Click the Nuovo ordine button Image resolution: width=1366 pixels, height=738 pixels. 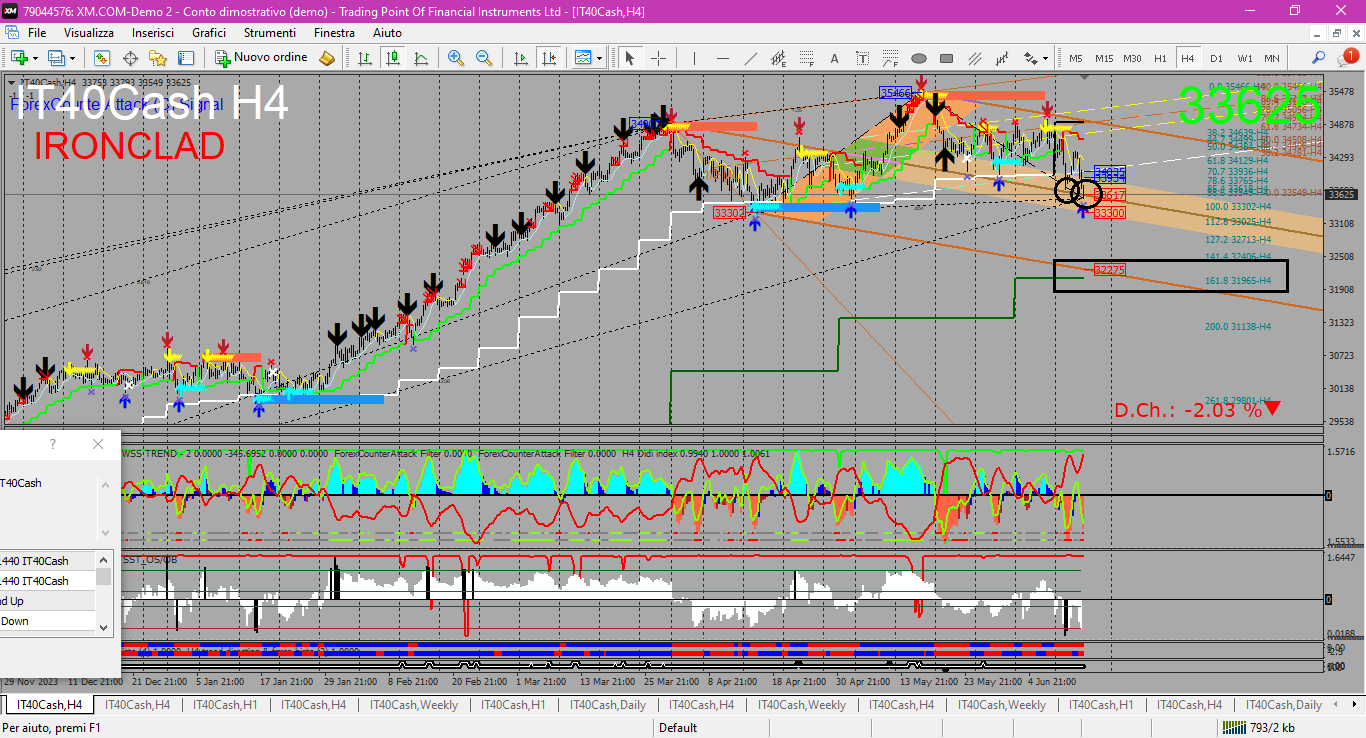coord(262,58)
